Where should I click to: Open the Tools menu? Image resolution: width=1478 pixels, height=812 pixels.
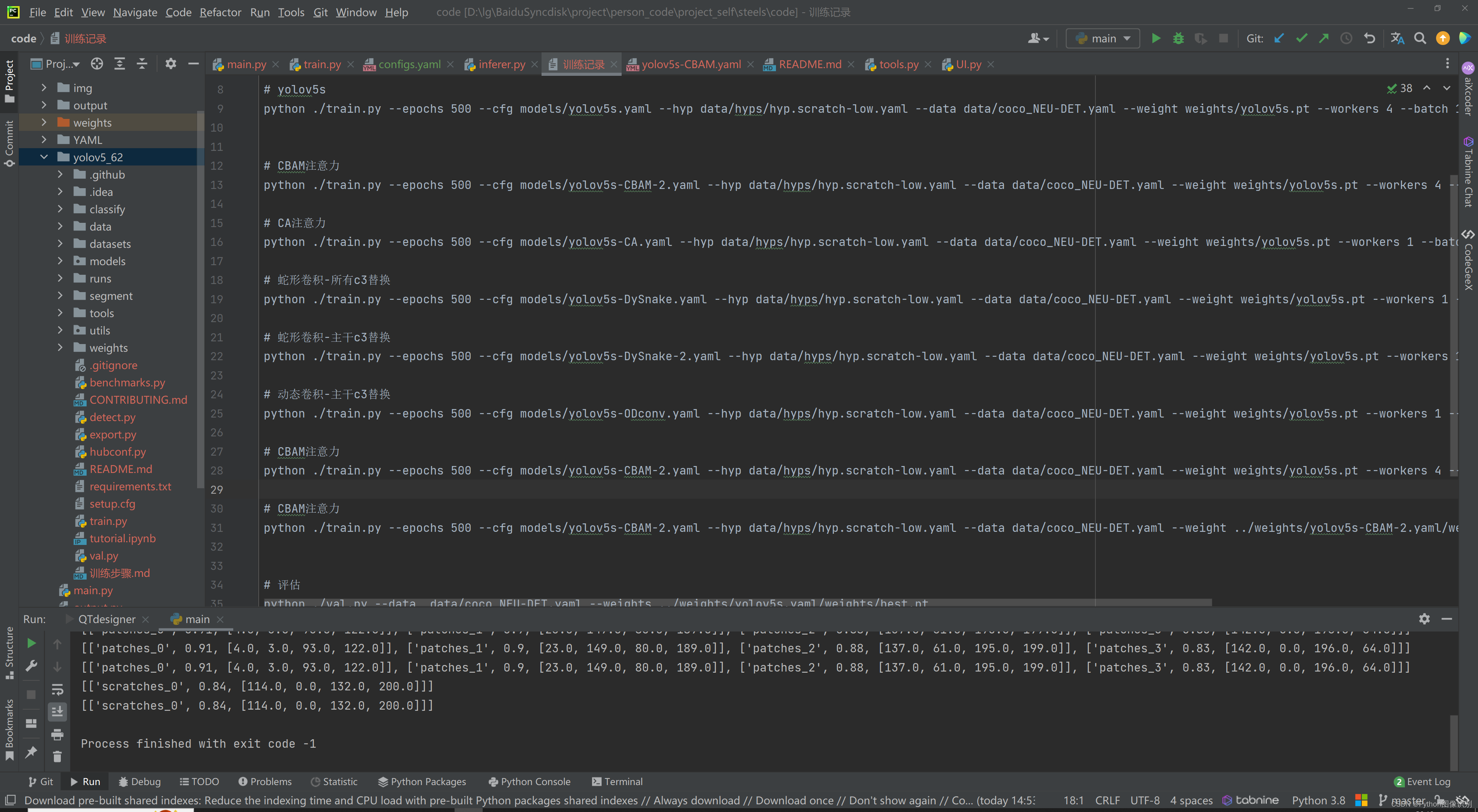pos(291,12)
